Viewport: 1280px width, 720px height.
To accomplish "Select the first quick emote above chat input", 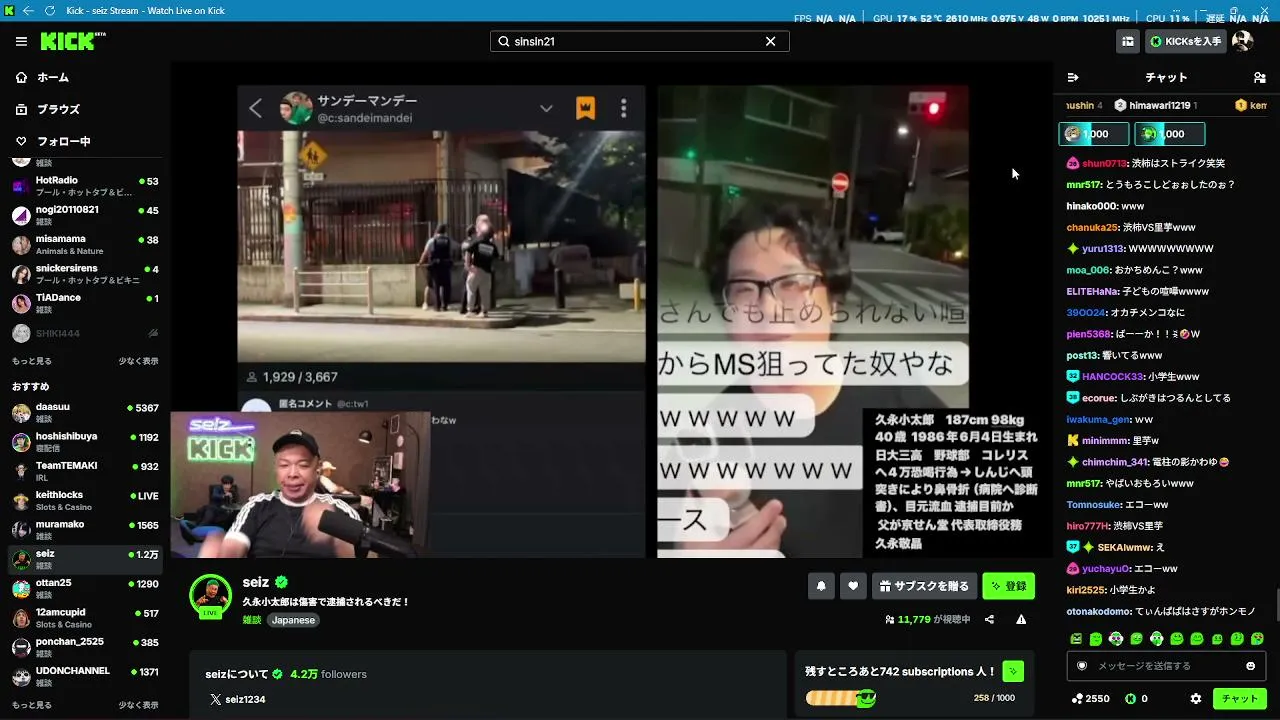I will pyautogui.click(x=1076, y=639).
